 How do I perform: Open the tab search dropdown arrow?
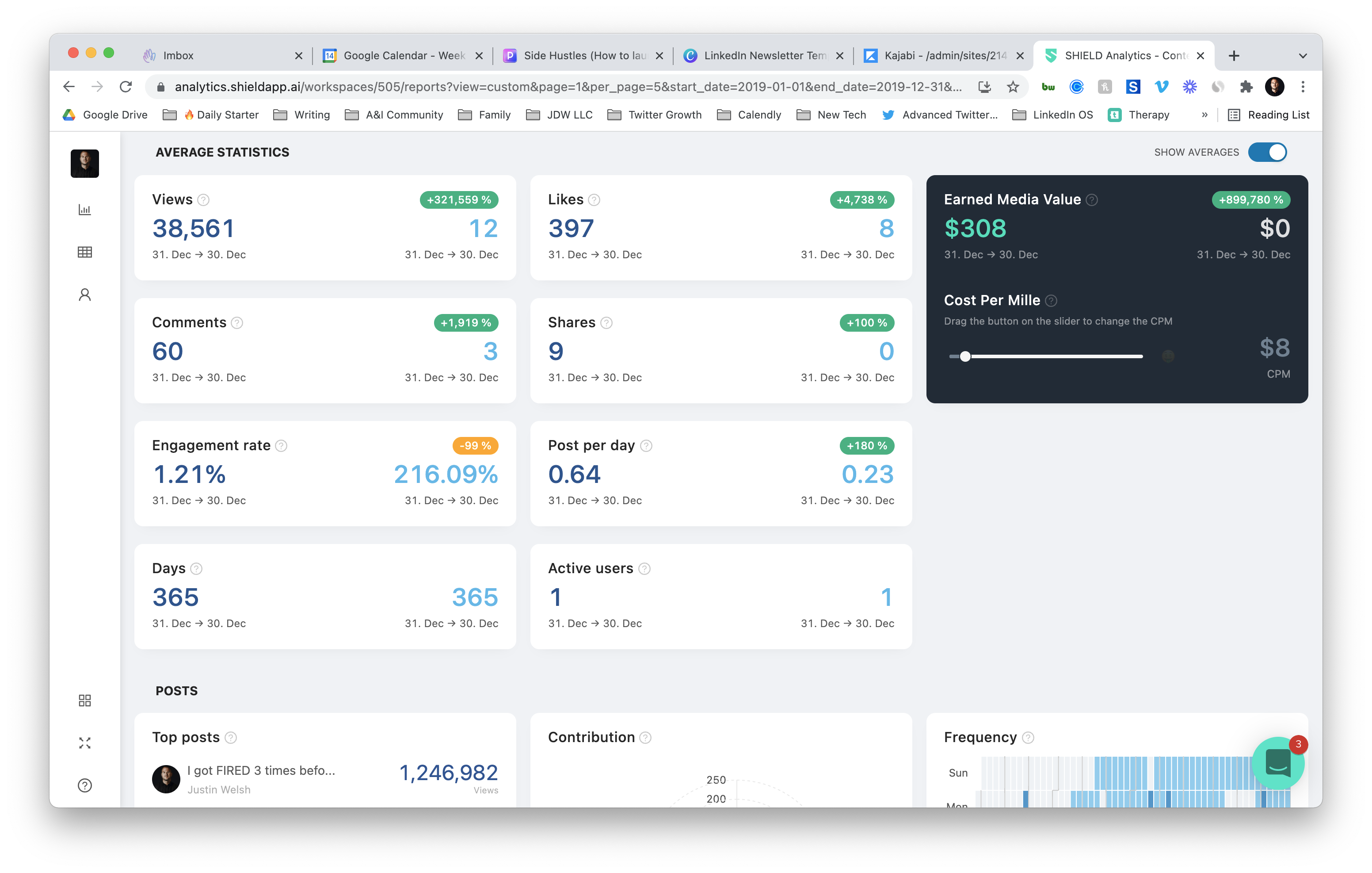pos(1303,56)
